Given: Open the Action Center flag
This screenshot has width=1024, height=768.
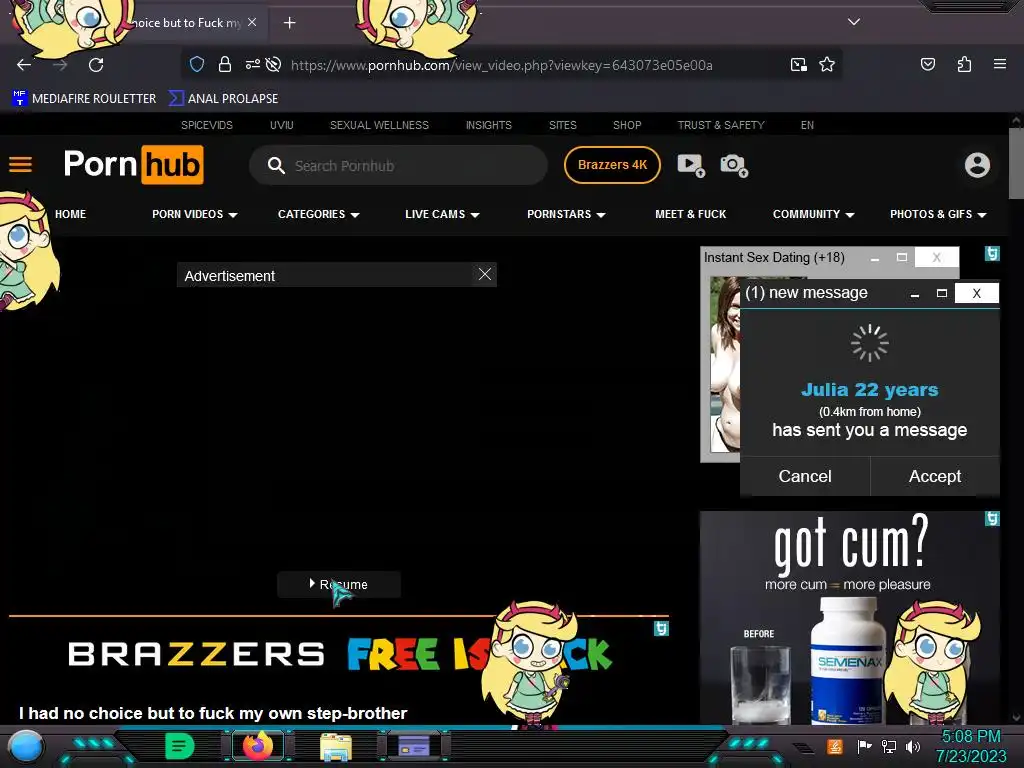Looking at the screenshot, I should pyautogui.click(x=864, y=746).
